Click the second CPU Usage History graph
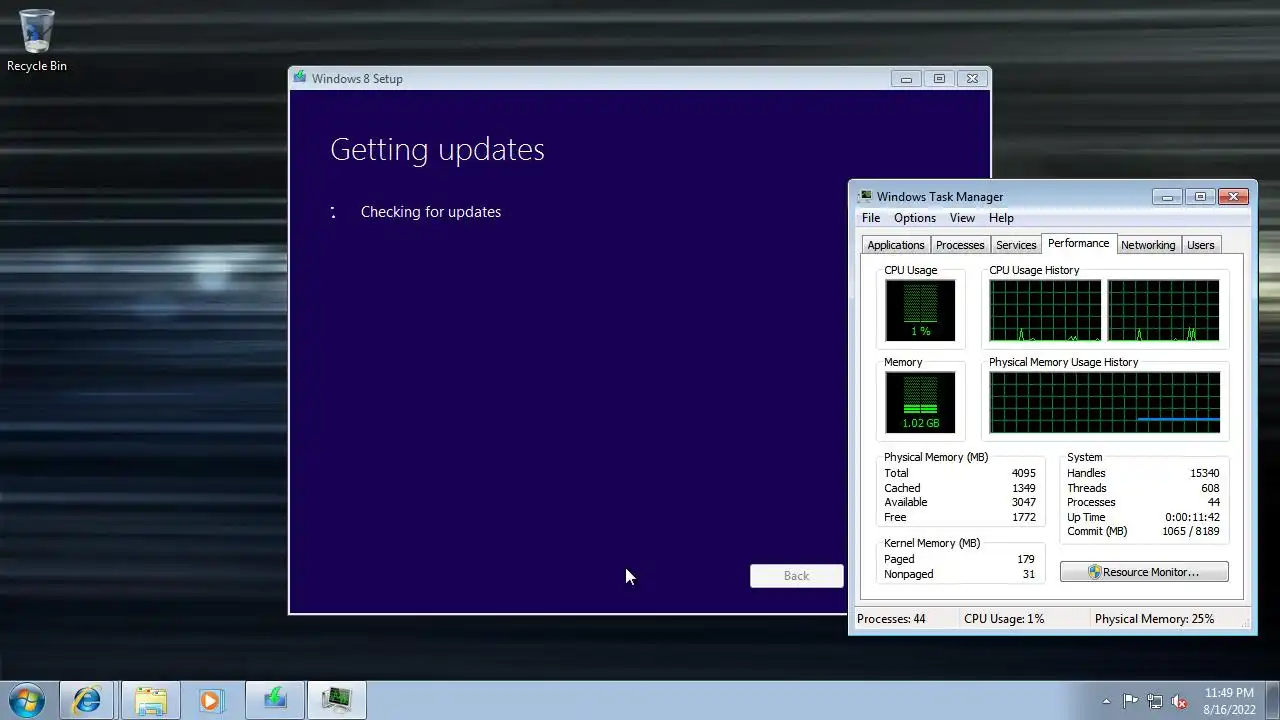This screenshot has height=720, width=1280. click(x=1163, y=311)
